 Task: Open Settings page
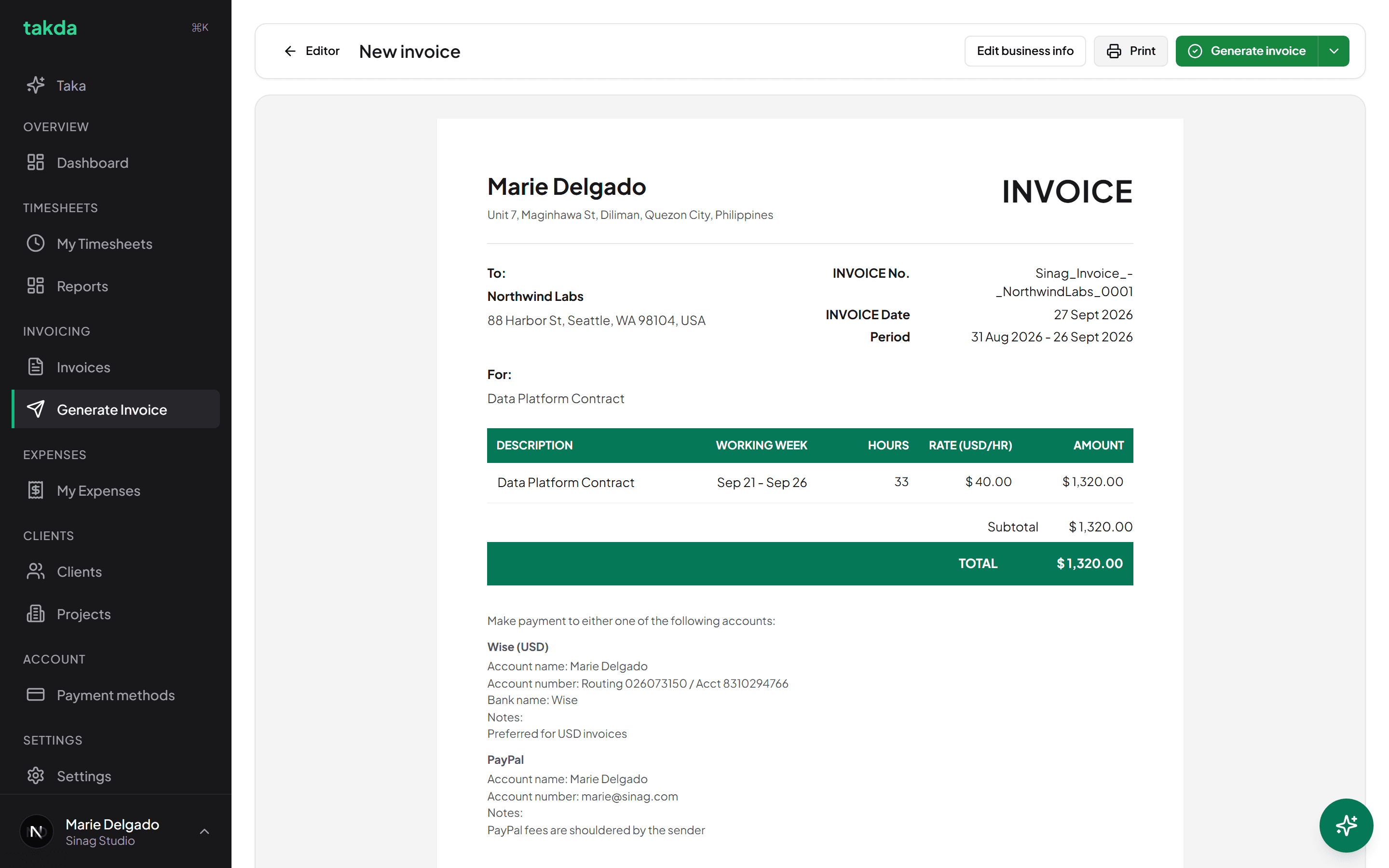[115, 776]
